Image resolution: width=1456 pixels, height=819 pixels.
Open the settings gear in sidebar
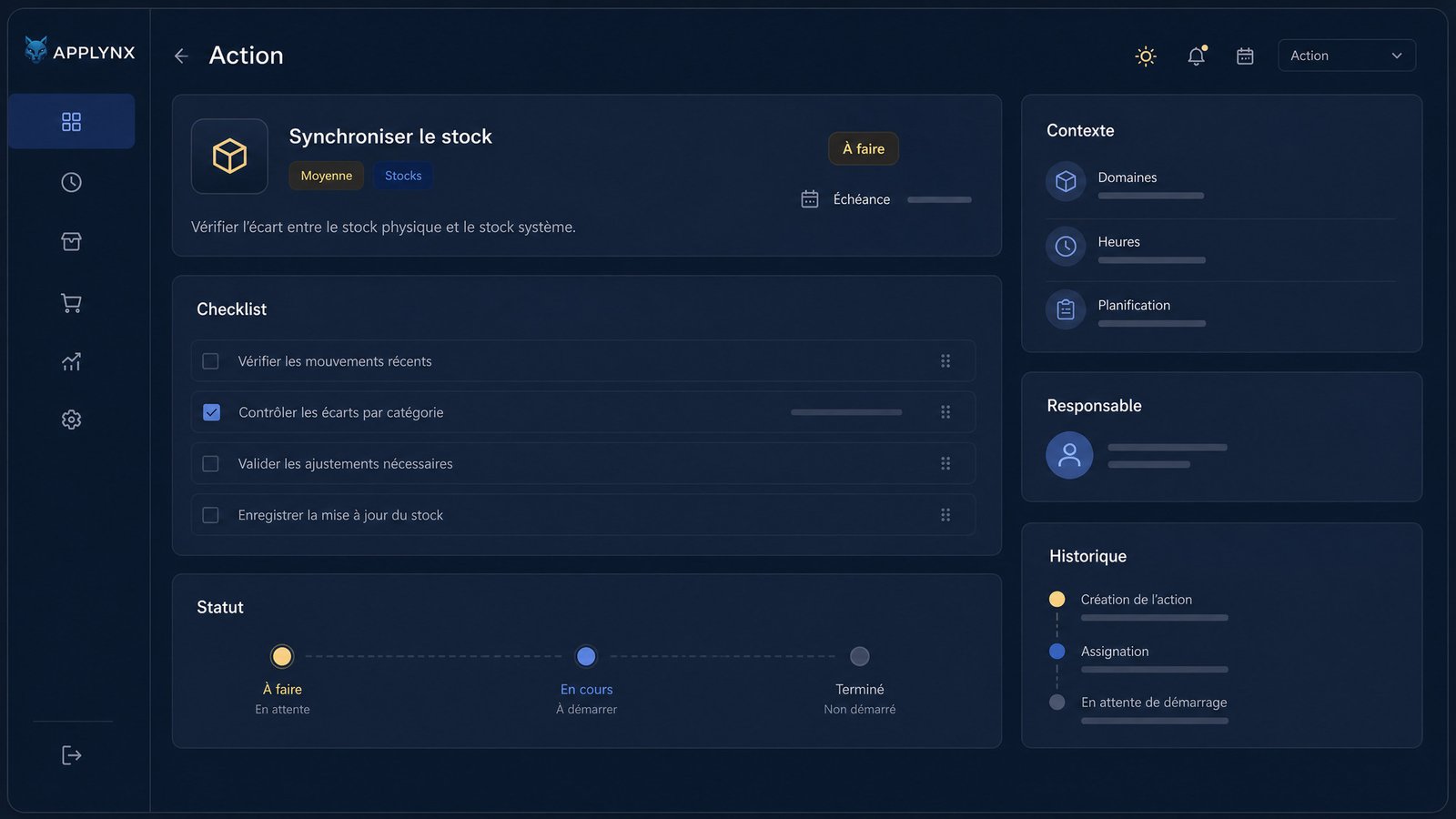point(71,420)
